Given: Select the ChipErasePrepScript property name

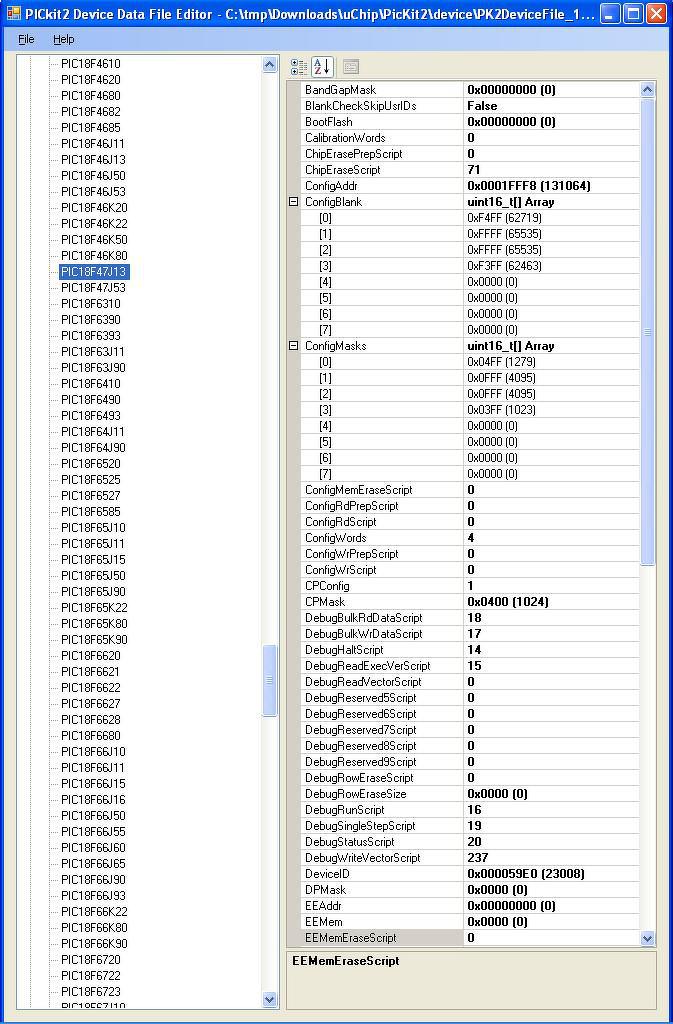Looking at the screenshot, I should click(x=353, y=154).
